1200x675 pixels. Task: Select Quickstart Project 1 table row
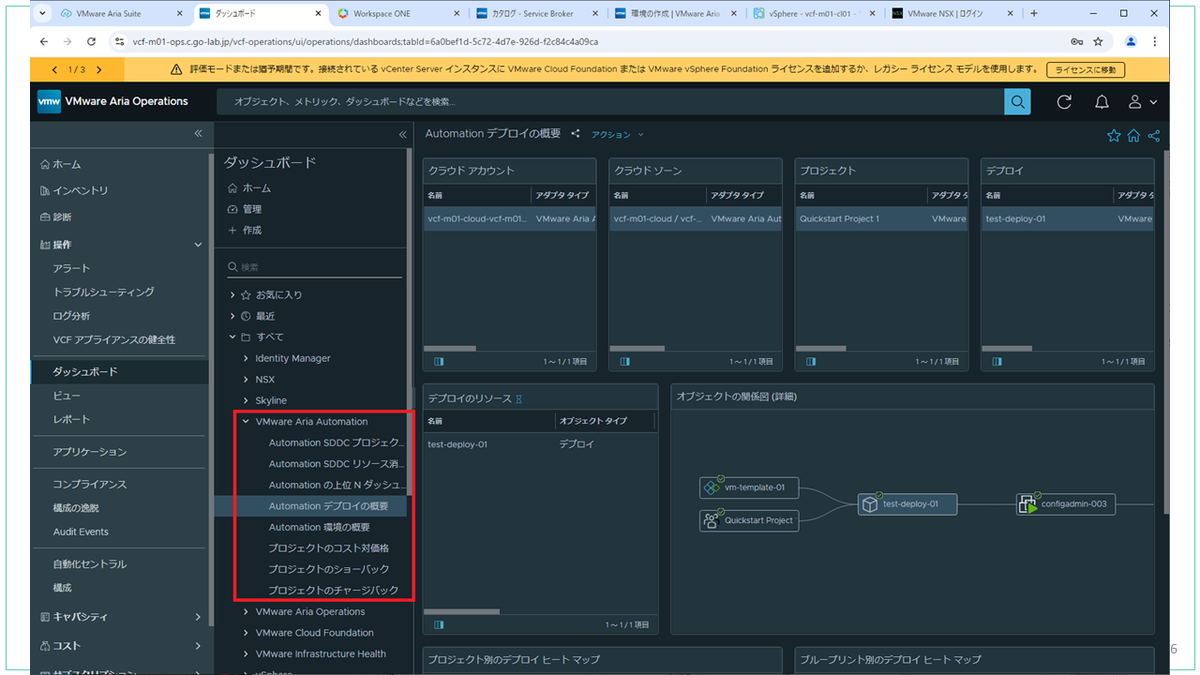click(x=881, y=218)
